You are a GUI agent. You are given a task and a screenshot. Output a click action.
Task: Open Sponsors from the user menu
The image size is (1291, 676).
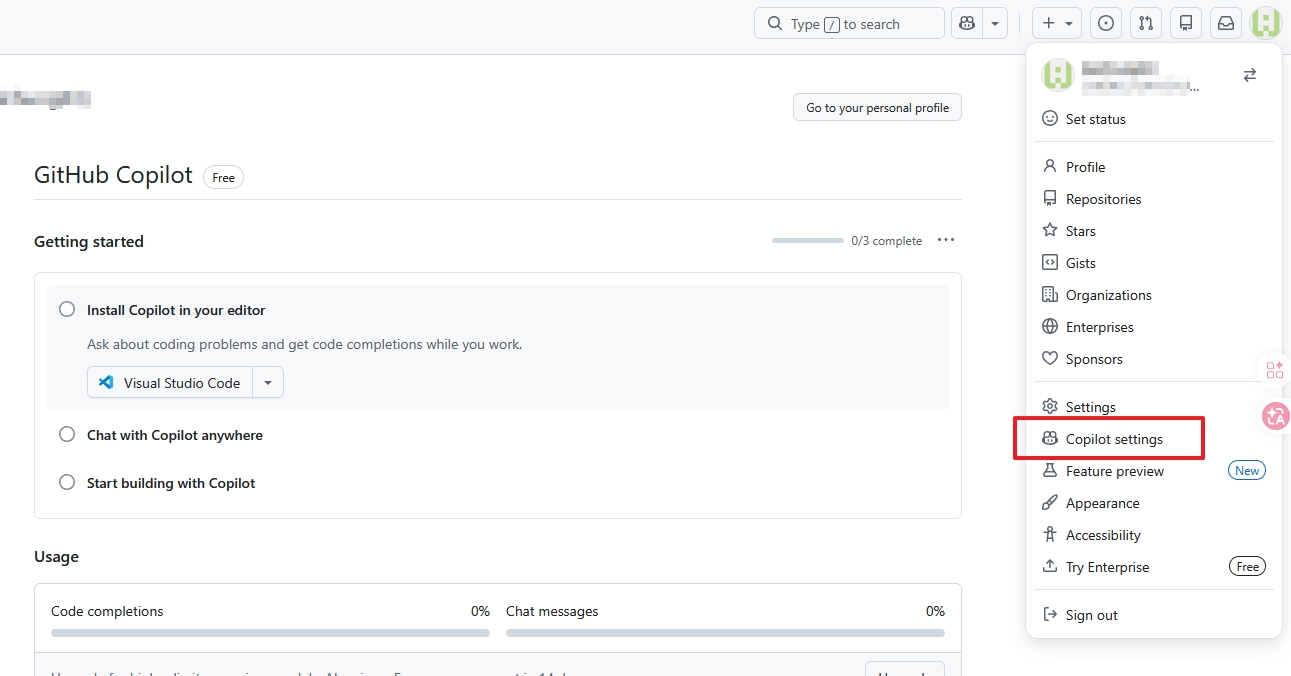(1154, 359)
